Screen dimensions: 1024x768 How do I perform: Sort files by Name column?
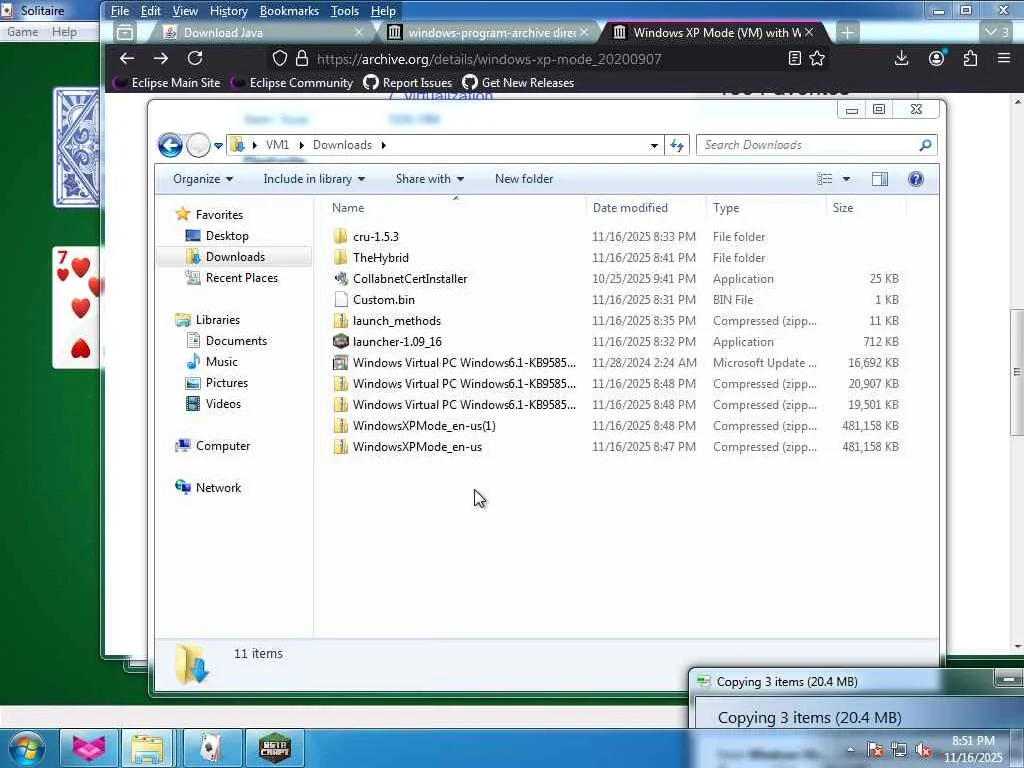(x=348, y=208)
